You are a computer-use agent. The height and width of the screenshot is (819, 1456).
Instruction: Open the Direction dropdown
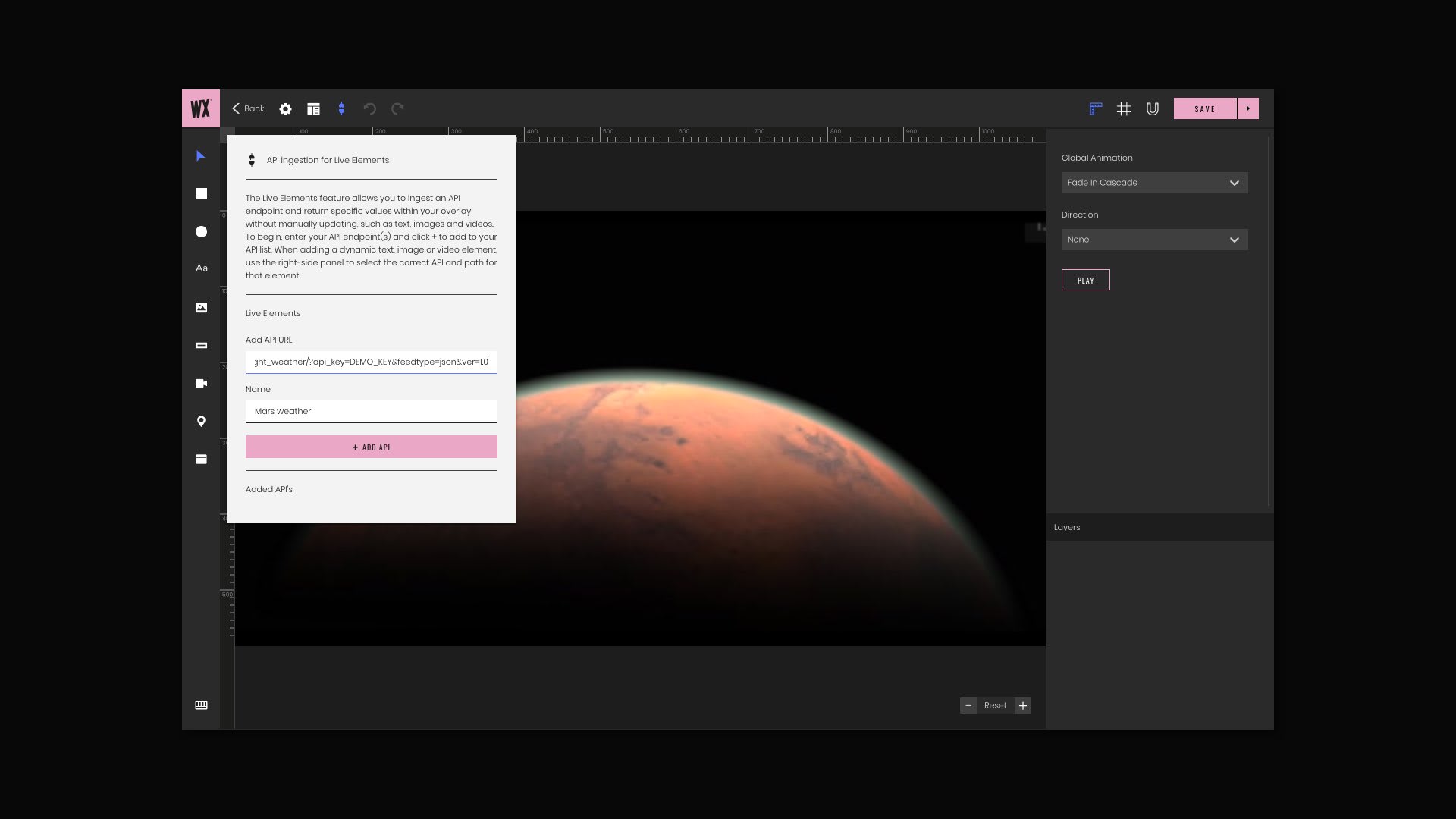1154,240
